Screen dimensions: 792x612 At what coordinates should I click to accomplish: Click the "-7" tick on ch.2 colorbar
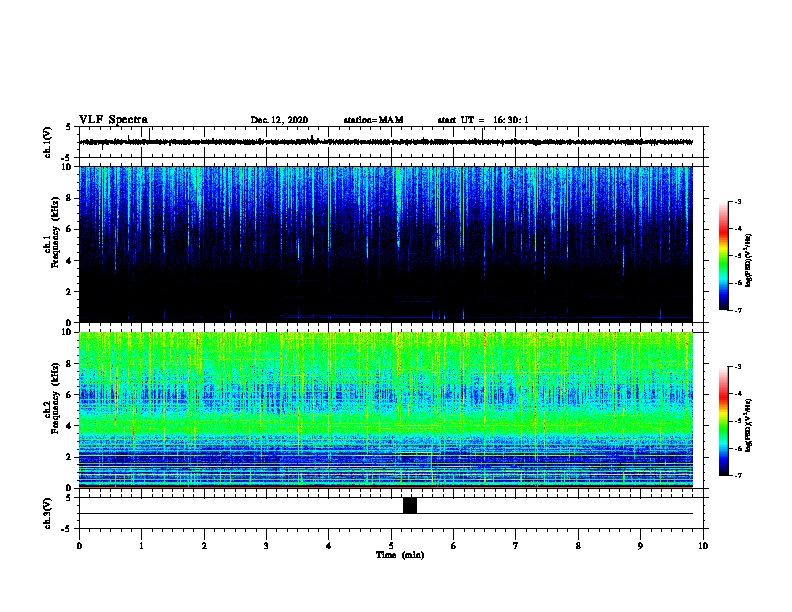tap(738, 475)
